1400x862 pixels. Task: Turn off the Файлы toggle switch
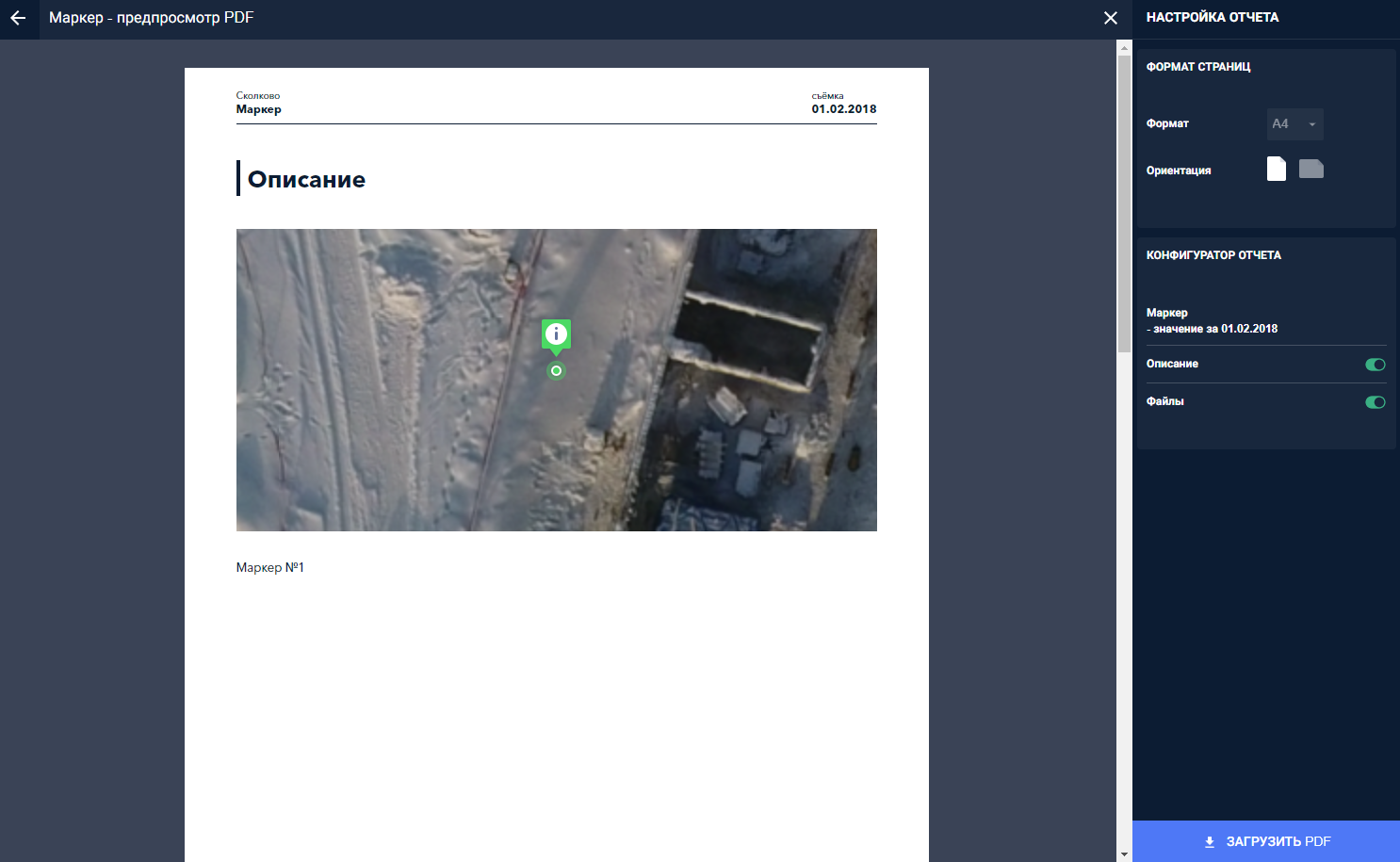click(x=1375, y=402)
